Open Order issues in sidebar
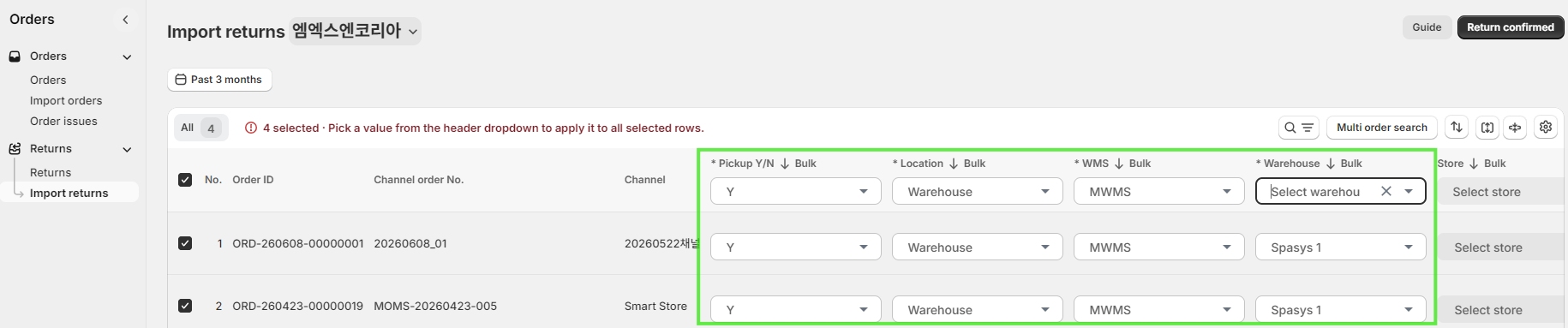Image resolution: width=1568 pixels, height=328 pixels. [x=63, y=122]
